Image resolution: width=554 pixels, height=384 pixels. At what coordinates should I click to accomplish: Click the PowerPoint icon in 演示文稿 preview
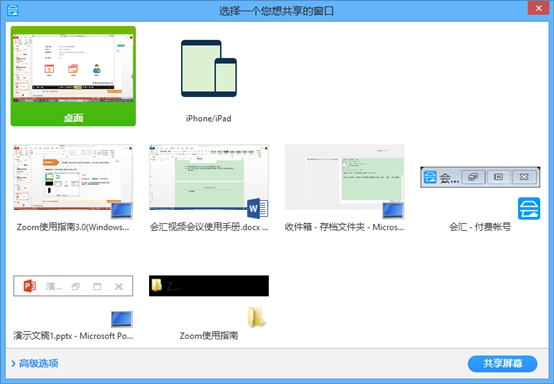[x=30, y=286]
